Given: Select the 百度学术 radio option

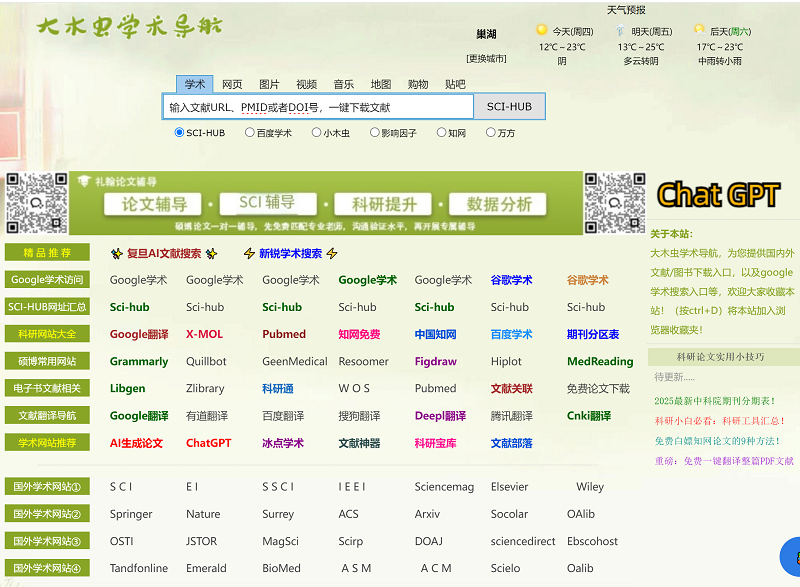Looking at the screenshot, I should click(x=249, y=133).
